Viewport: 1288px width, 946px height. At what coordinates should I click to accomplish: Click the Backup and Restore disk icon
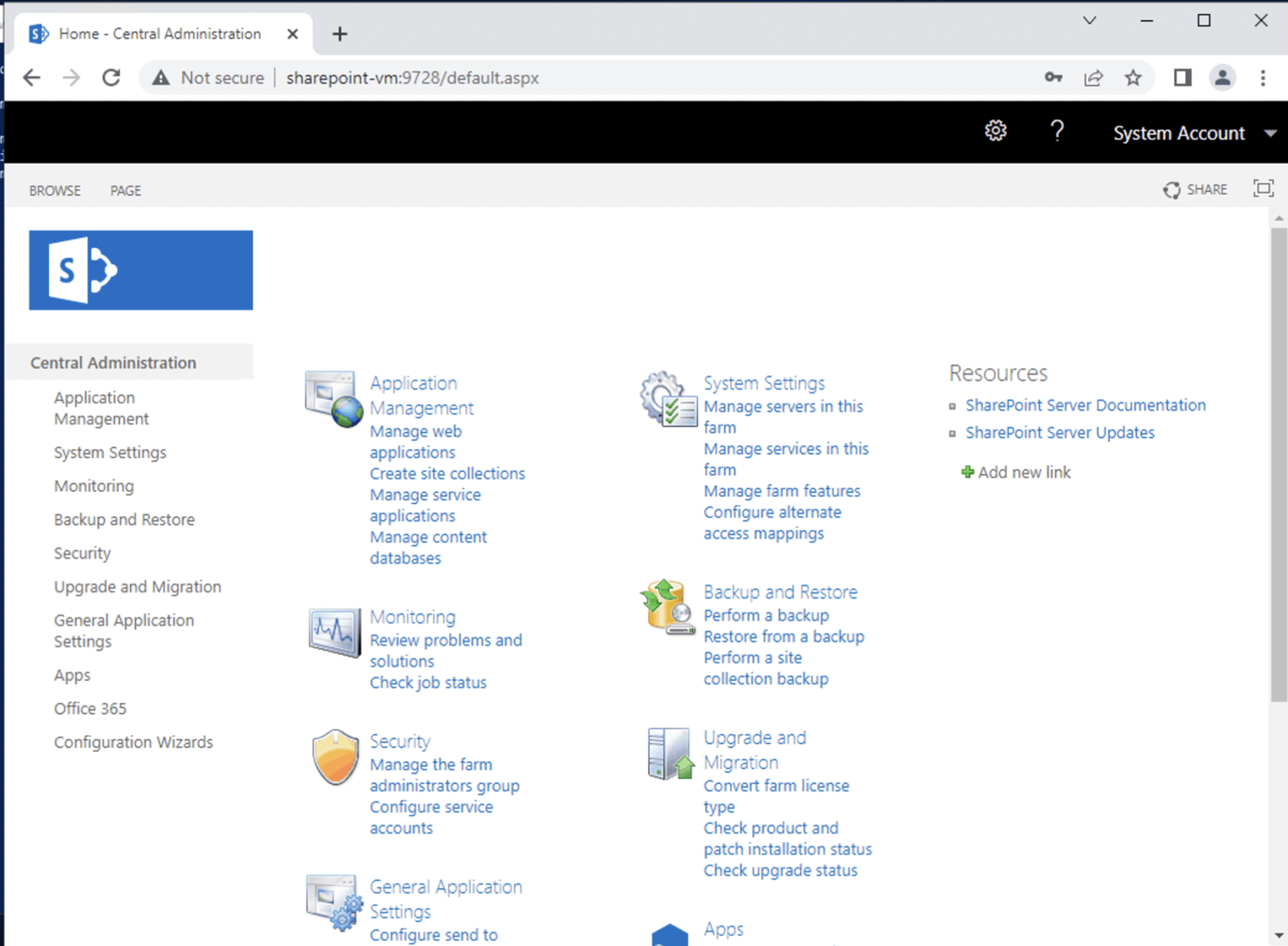[666, 607]
